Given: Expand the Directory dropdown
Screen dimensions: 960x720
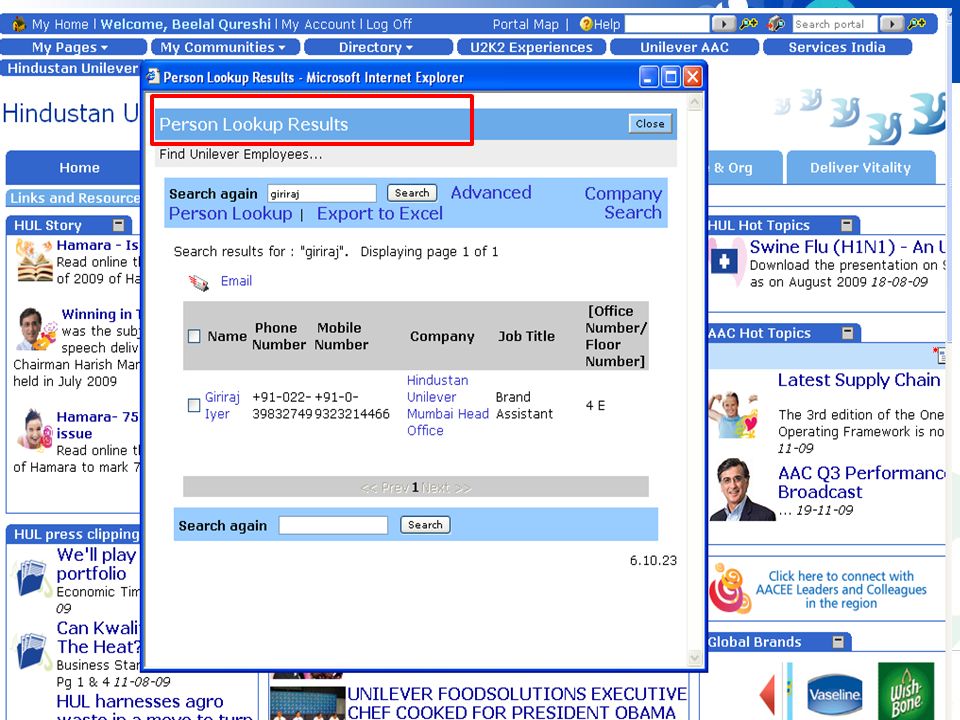Looking at the screenshot, I should pyautogui.click(x=378, y=47).
